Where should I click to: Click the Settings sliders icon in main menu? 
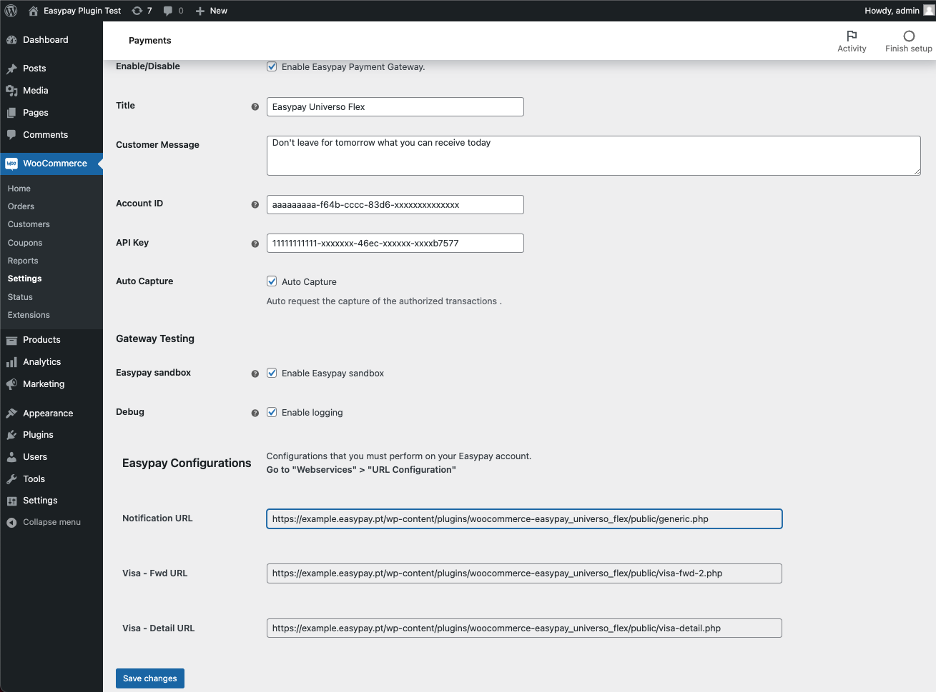coord(11,501)
